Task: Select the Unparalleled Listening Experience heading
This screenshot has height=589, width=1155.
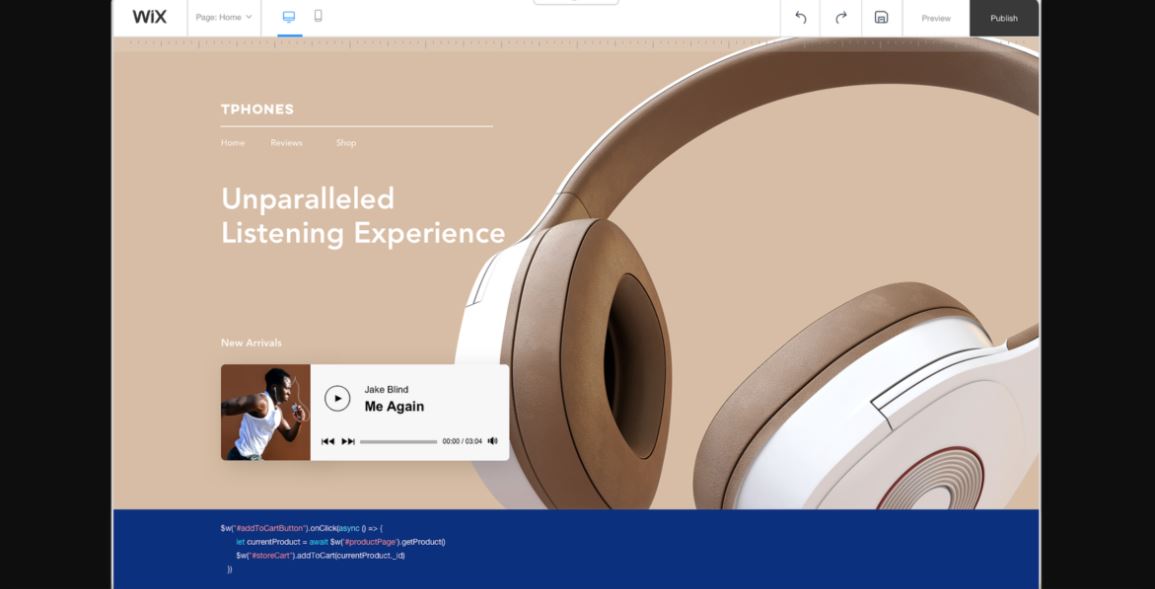Action: tap(362, 215)
